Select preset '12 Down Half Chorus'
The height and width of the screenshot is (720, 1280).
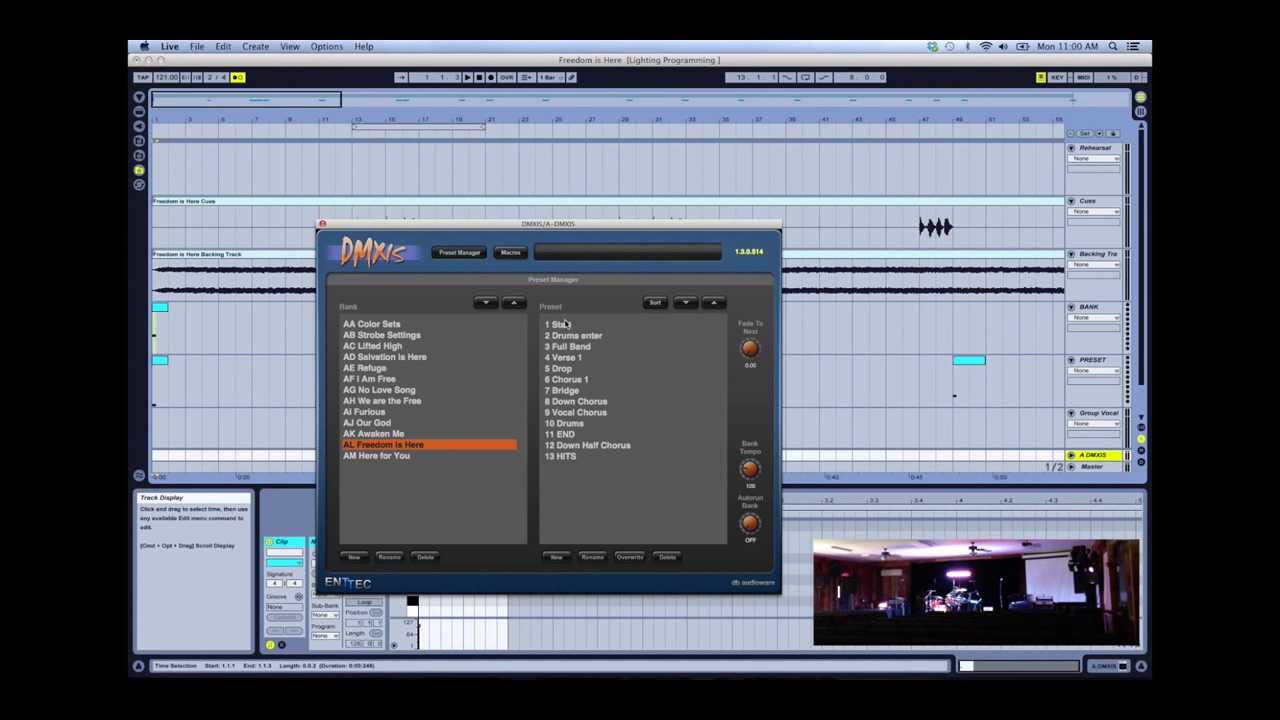point(587,446)
